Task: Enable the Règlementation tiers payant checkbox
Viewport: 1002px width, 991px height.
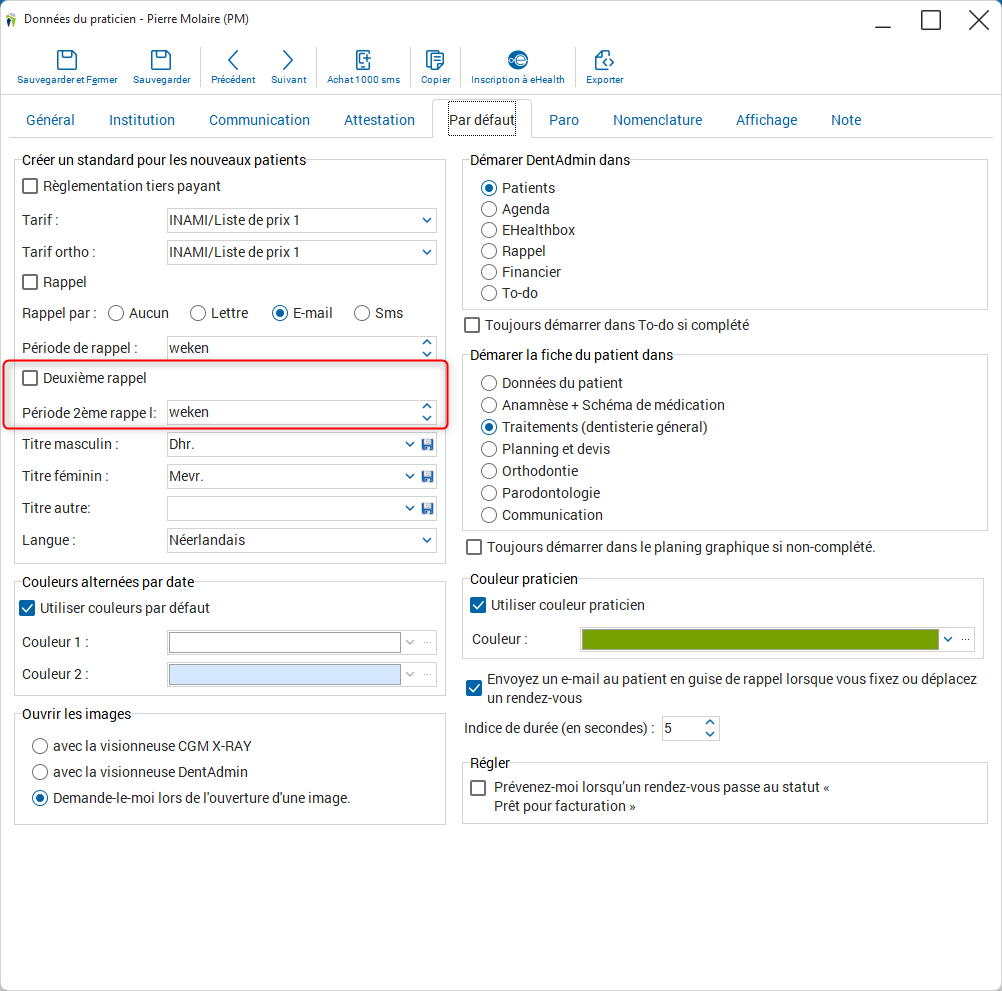Action: click(30, 186)
